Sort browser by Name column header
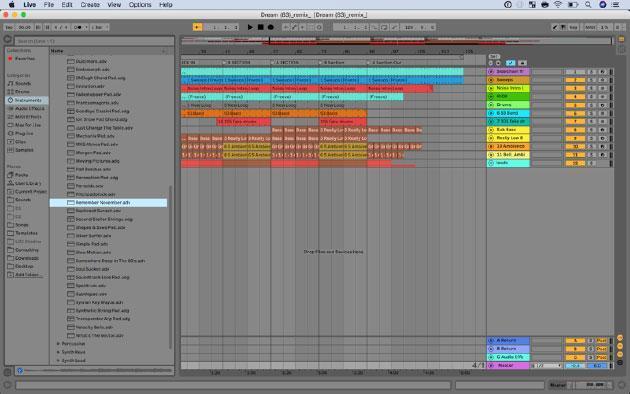This screenshot has width=630, height=394. [x=57, y=51]
